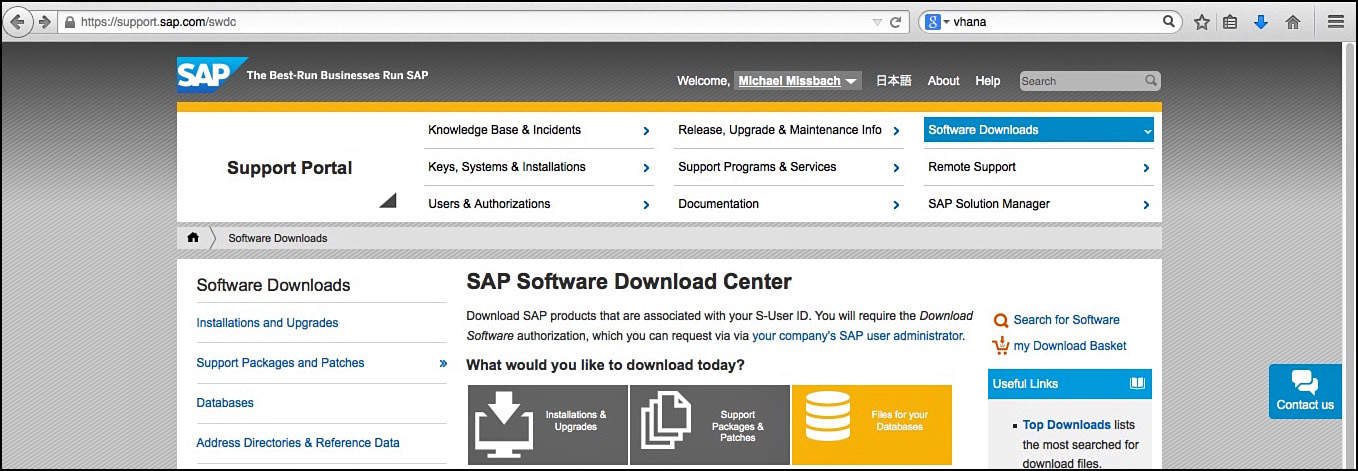Open Databases in sidebar
Screen dimensions: 1358x471
[225, 403]
